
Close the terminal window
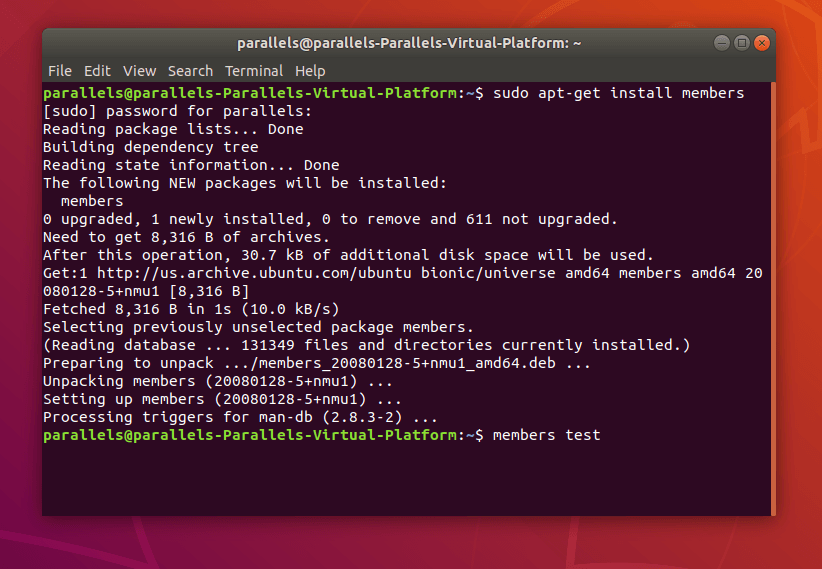[762, 43]
